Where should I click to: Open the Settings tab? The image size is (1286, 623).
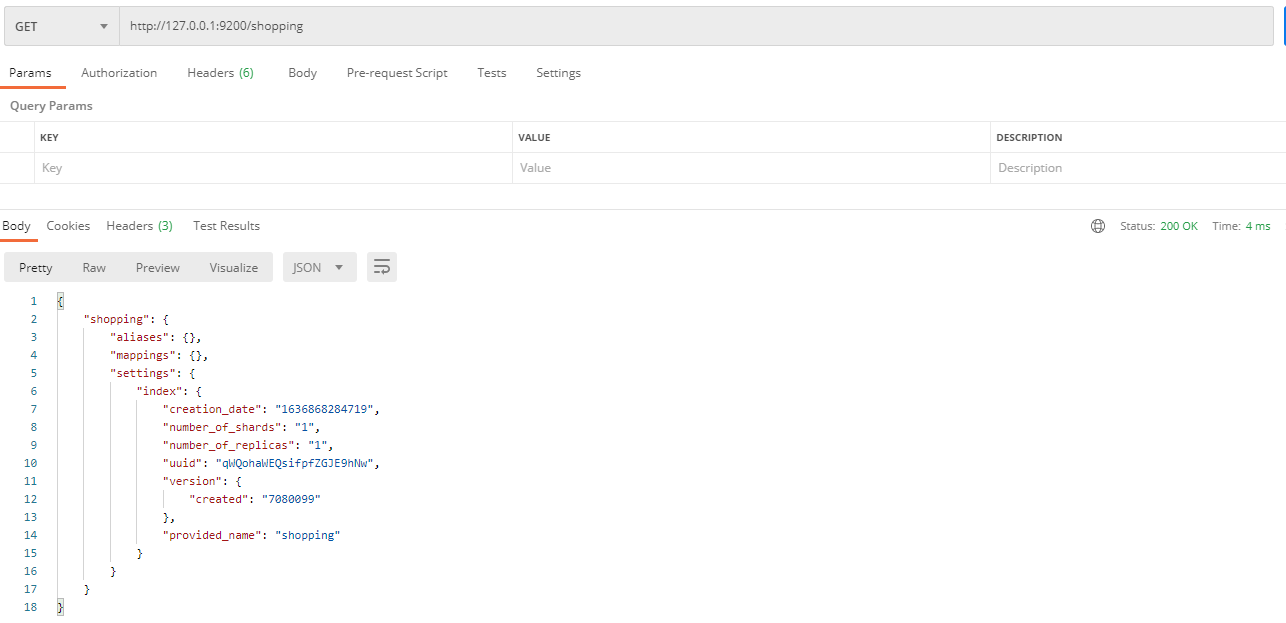(558, 73)
